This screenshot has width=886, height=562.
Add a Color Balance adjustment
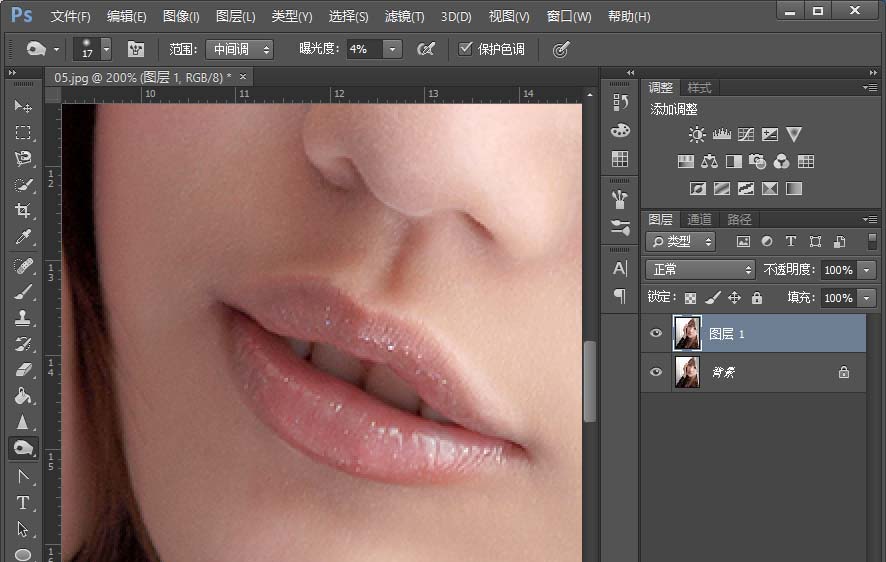710,161
